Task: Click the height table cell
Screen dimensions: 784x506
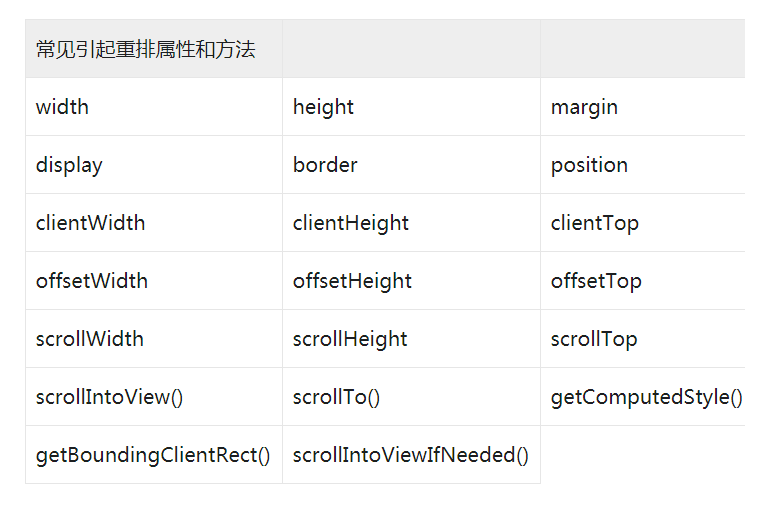Action: pyautogui.click(x=412, y=106)
